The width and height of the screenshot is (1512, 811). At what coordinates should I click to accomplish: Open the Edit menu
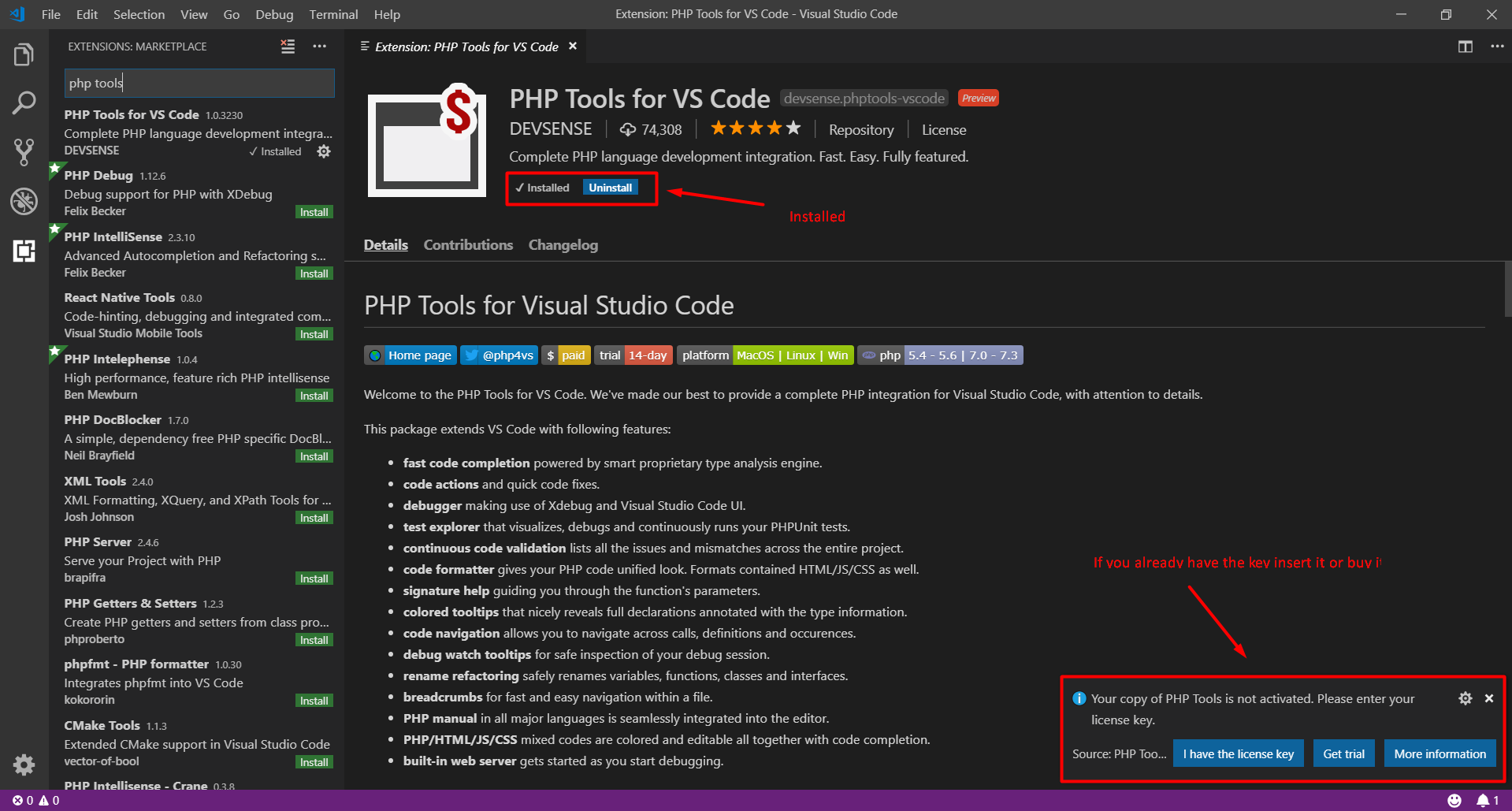point(87,14)
